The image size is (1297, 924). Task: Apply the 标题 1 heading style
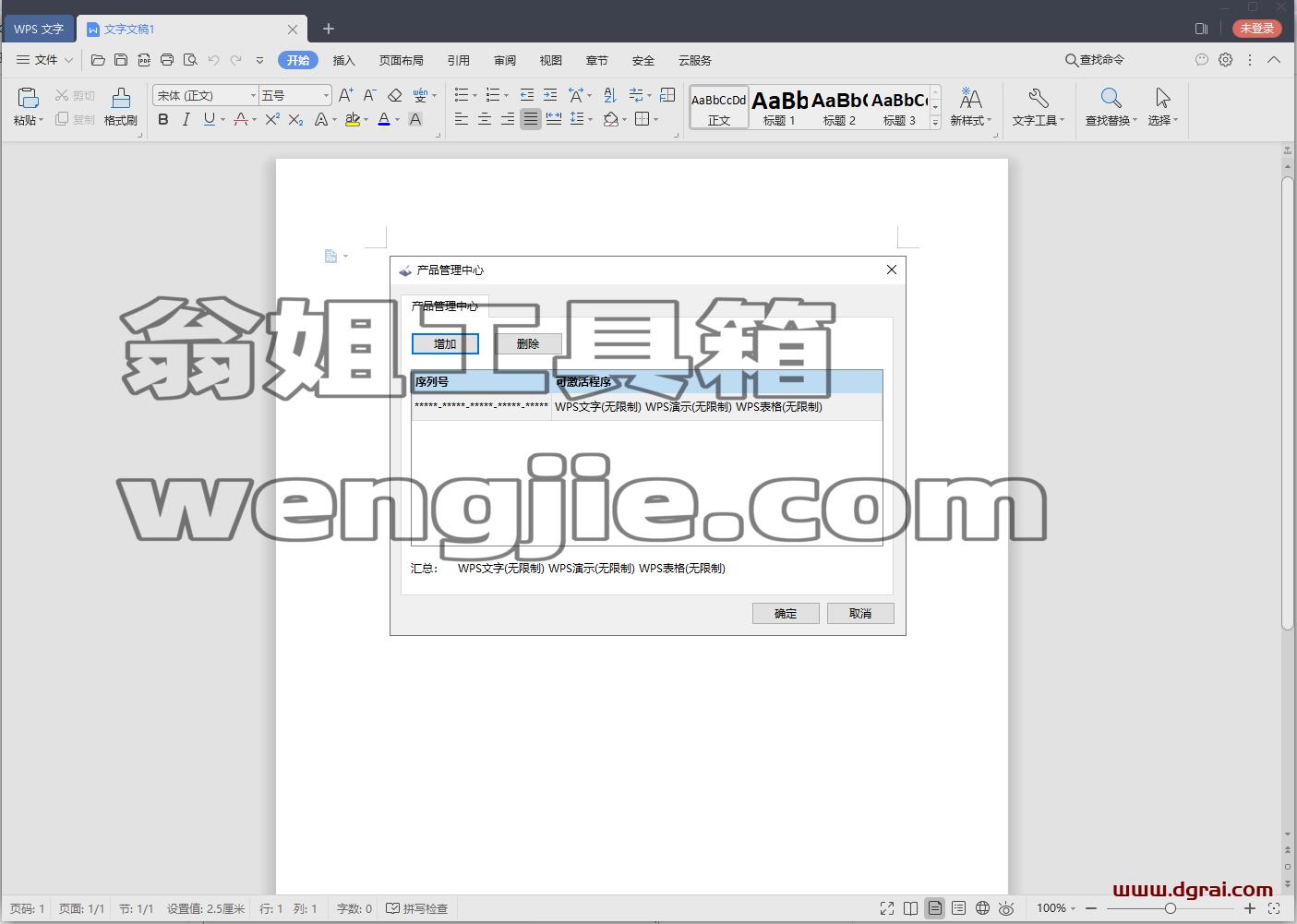tap(779, 107)
